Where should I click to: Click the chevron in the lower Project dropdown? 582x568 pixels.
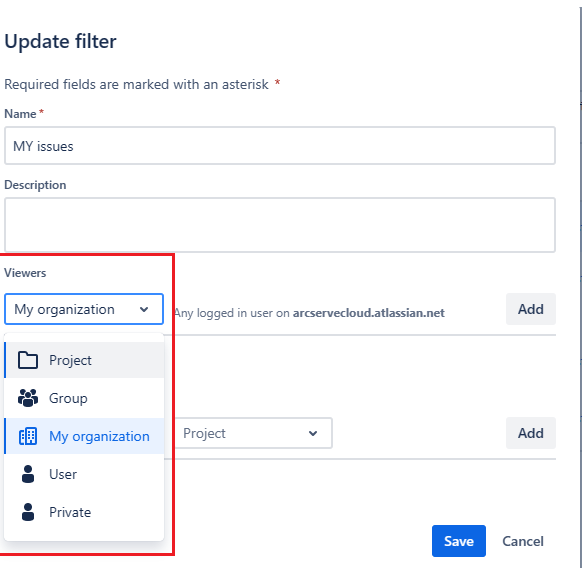point(313,433)
